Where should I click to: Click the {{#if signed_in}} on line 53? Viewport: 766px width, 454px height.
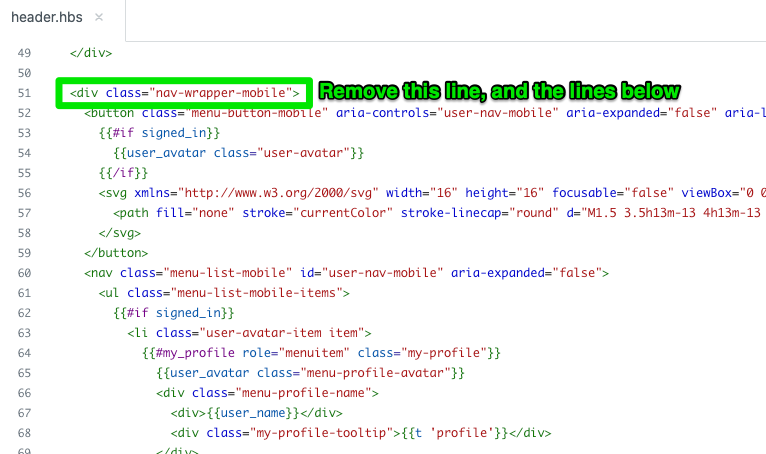166,133
